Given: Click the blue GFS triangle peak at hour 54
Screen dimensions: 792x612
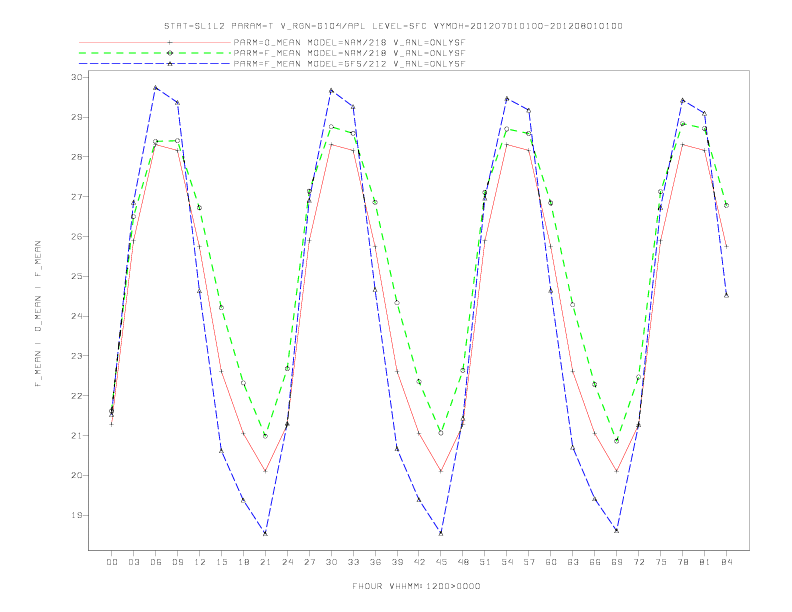Looking at the screenshot, I should click(507, 98).
